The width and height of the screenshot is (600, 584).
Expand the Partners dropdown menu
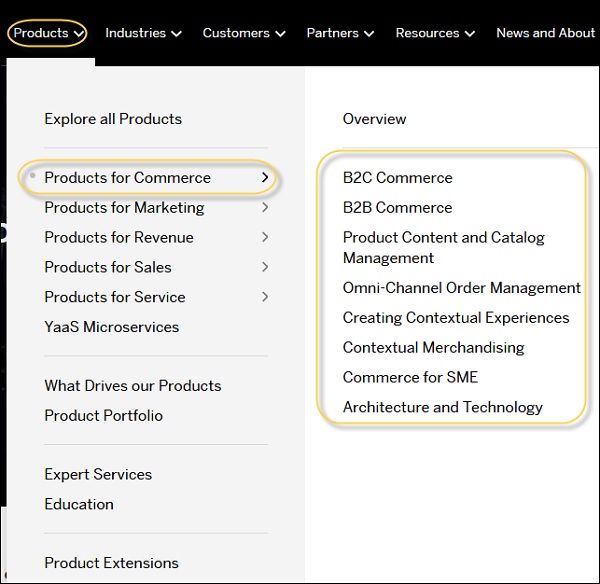click(340, 33)
